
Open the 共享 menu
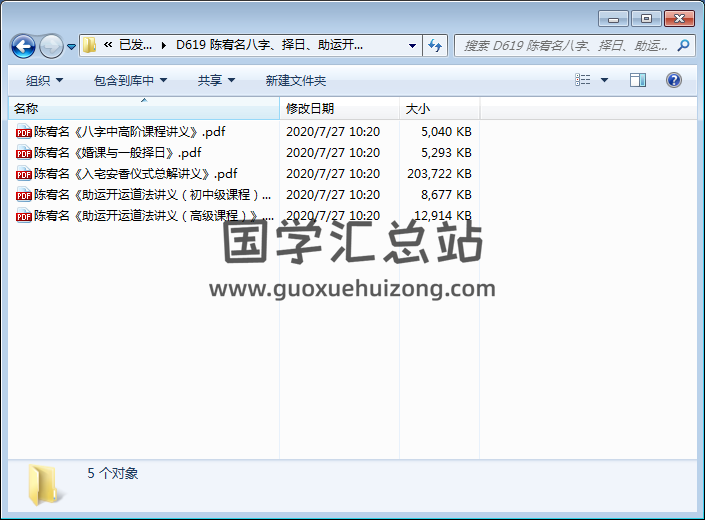216,80
